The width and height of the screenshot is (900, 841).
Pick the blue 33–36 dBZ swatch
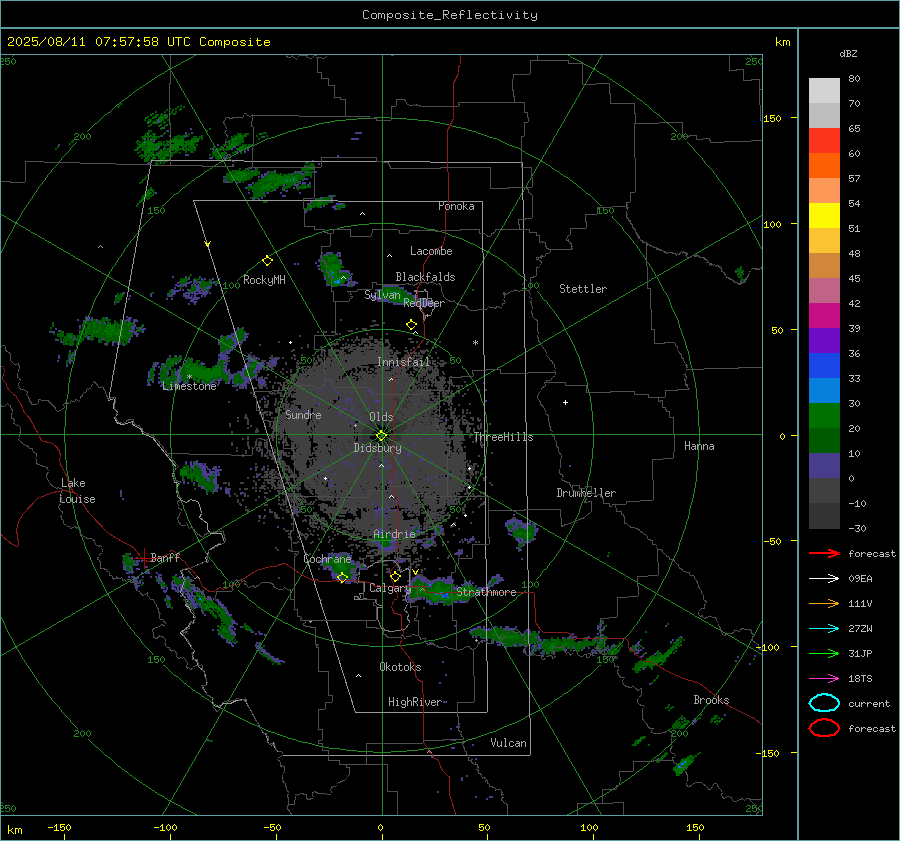(x=824, y=366)
